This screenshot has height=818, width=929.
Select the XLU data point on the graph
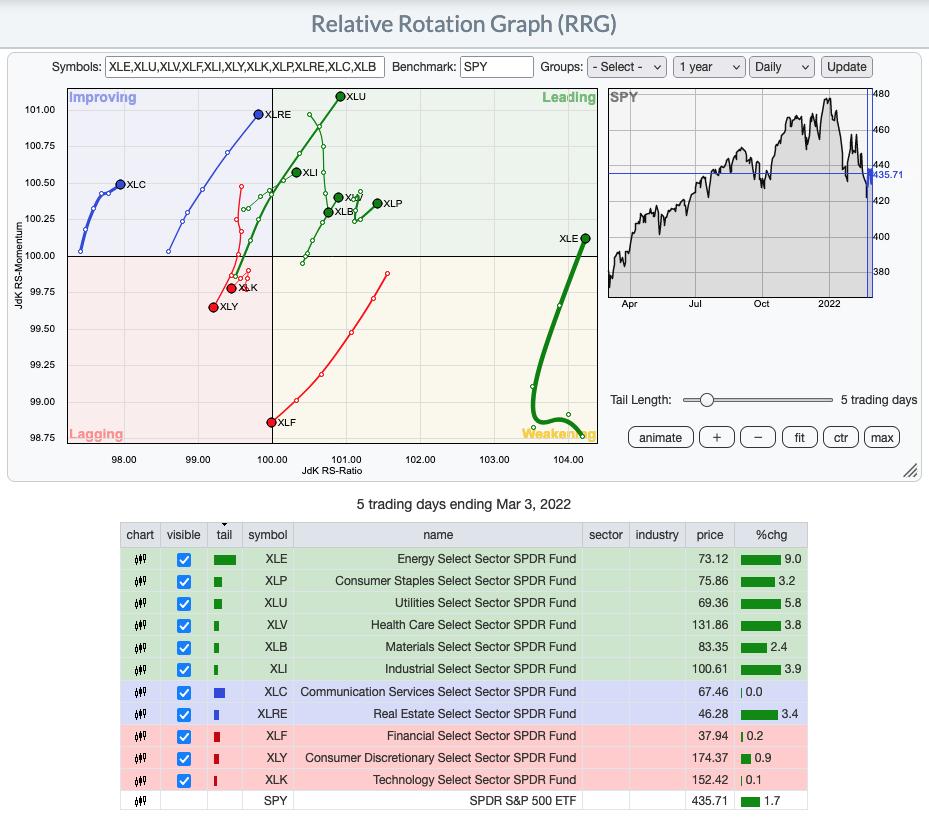click(x=340, y=97)
